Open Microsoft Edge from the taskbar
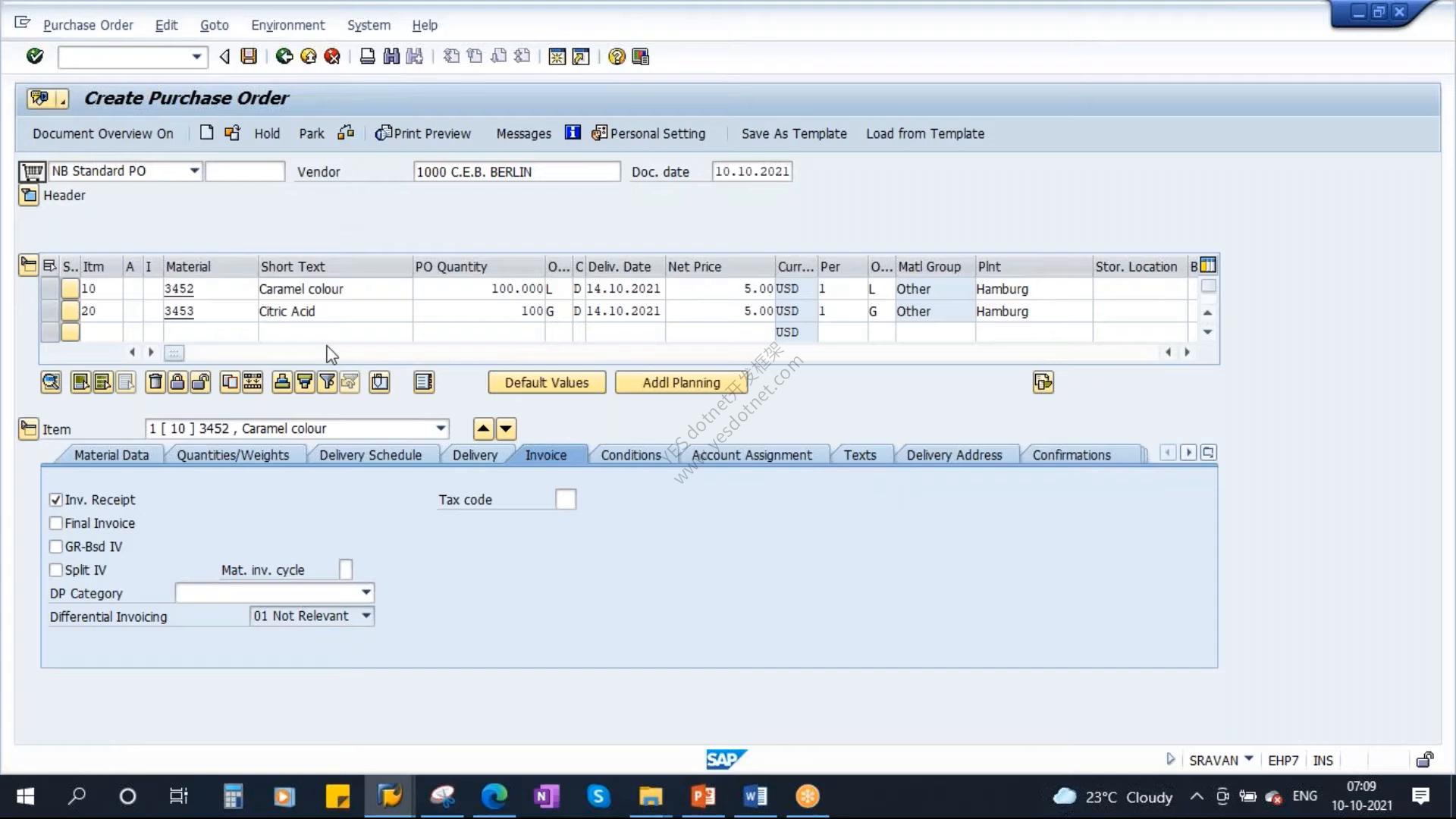The height and width of the screenshot is (819, 1456). click(494, 796)
